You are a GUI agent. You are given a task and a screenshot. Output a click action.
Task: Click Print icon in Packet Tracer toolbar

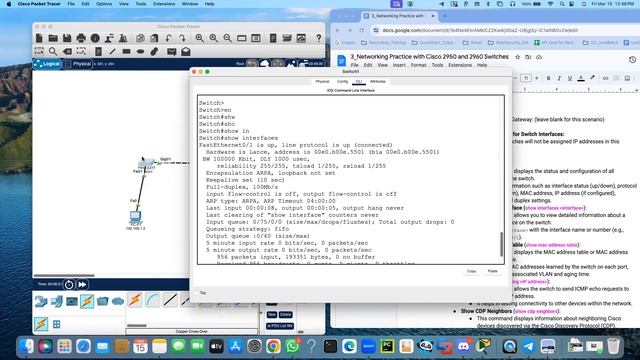pyautogui.click(x=81, y=38)
